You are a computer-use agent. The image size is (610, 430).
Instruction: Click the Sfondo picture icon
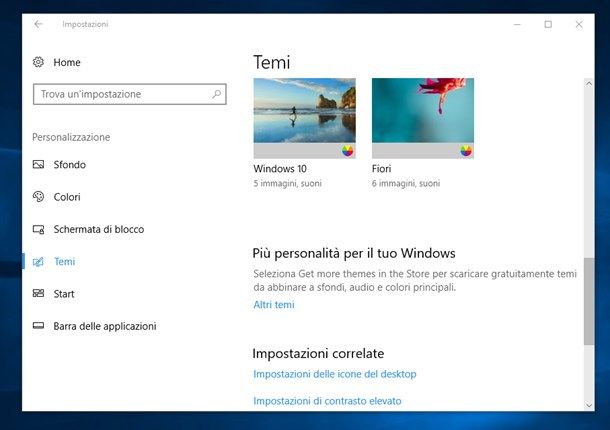[38, 164]
